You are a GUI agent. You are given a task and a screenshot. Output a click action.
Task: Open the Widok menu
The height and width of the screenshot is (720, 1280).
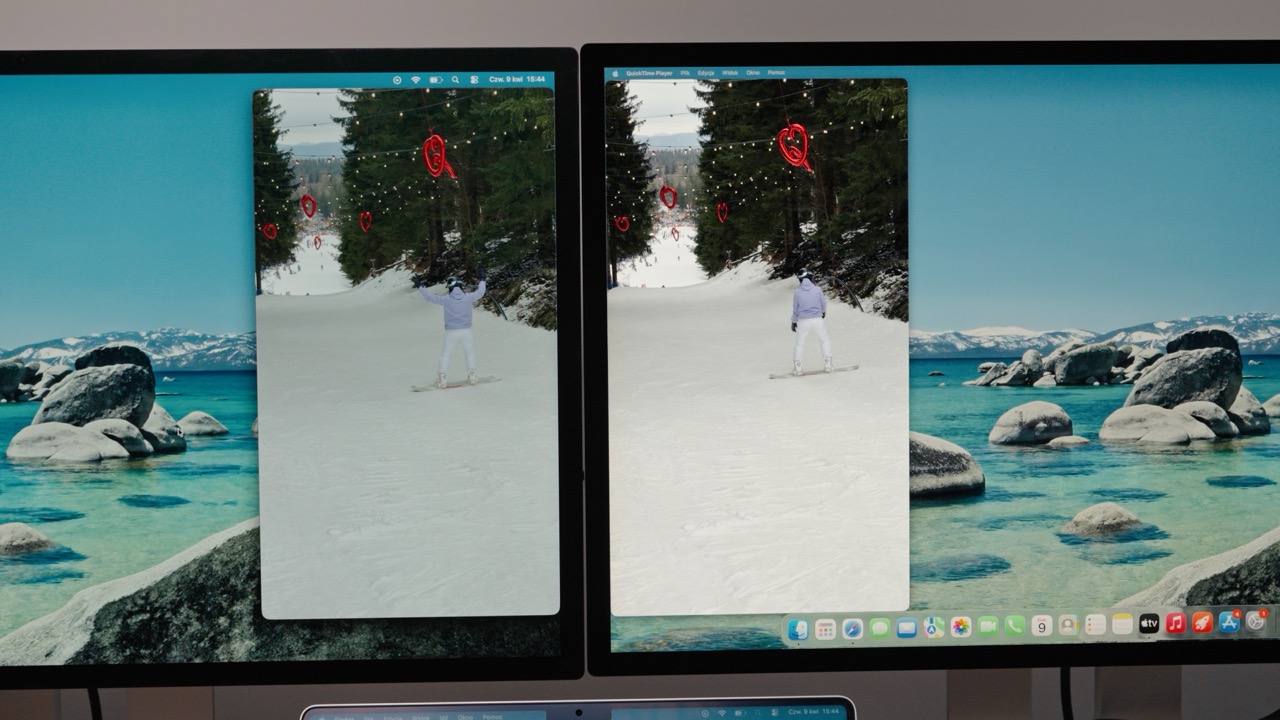point(730,73)
